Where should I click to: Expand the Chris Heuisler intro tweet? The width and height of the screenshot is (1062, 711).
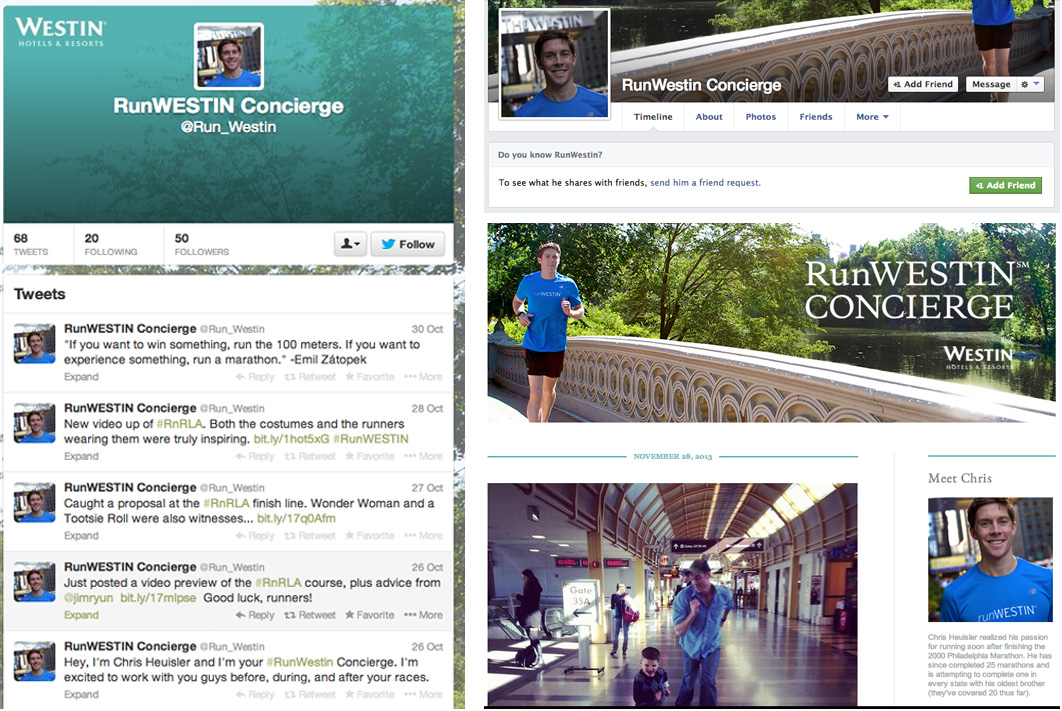click(x=81, y=695)
